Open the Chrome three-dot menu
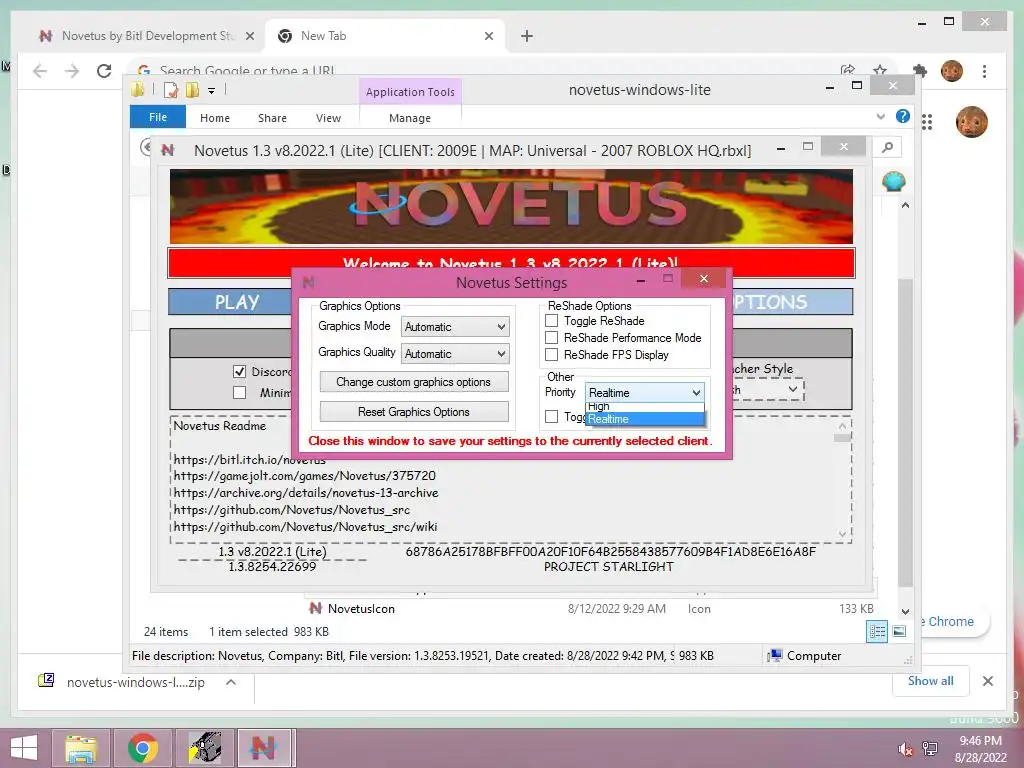 [984, 71]
